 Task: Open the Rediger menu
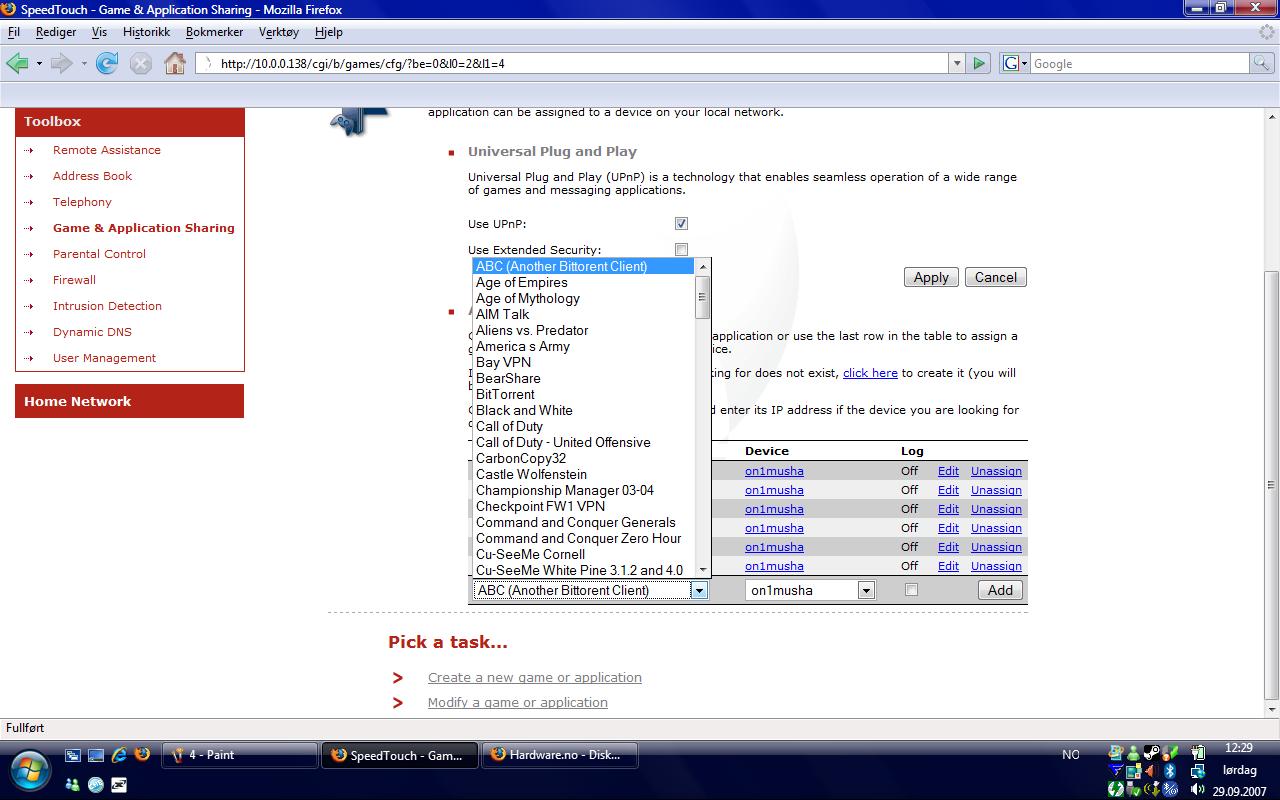(56, 32)
